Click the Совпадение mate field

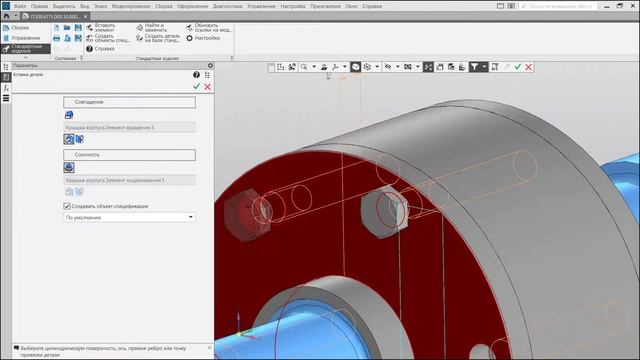click(x=129, y=102)
